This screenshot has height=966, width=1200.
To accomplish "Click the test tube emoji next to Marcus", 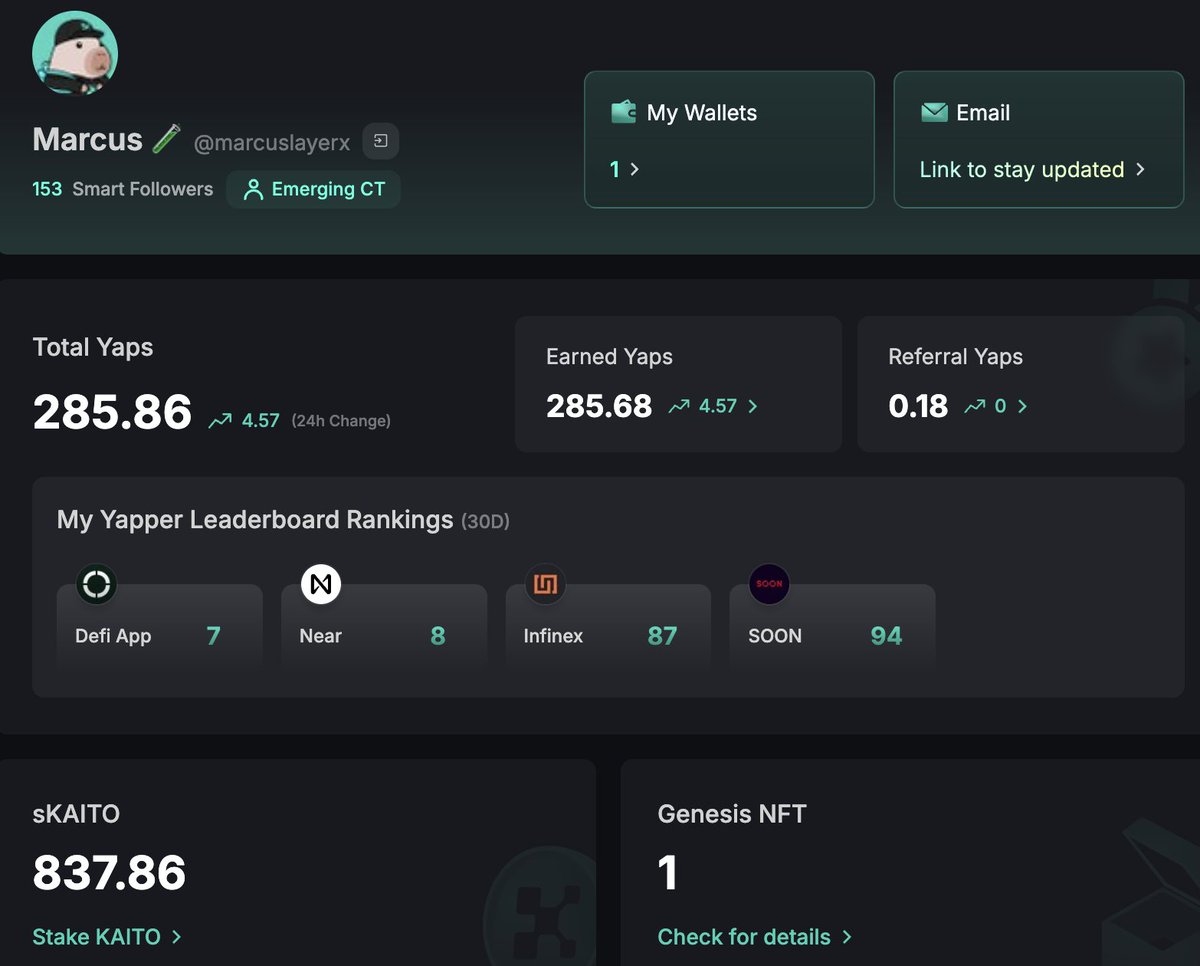I will (x=166, y=139).
